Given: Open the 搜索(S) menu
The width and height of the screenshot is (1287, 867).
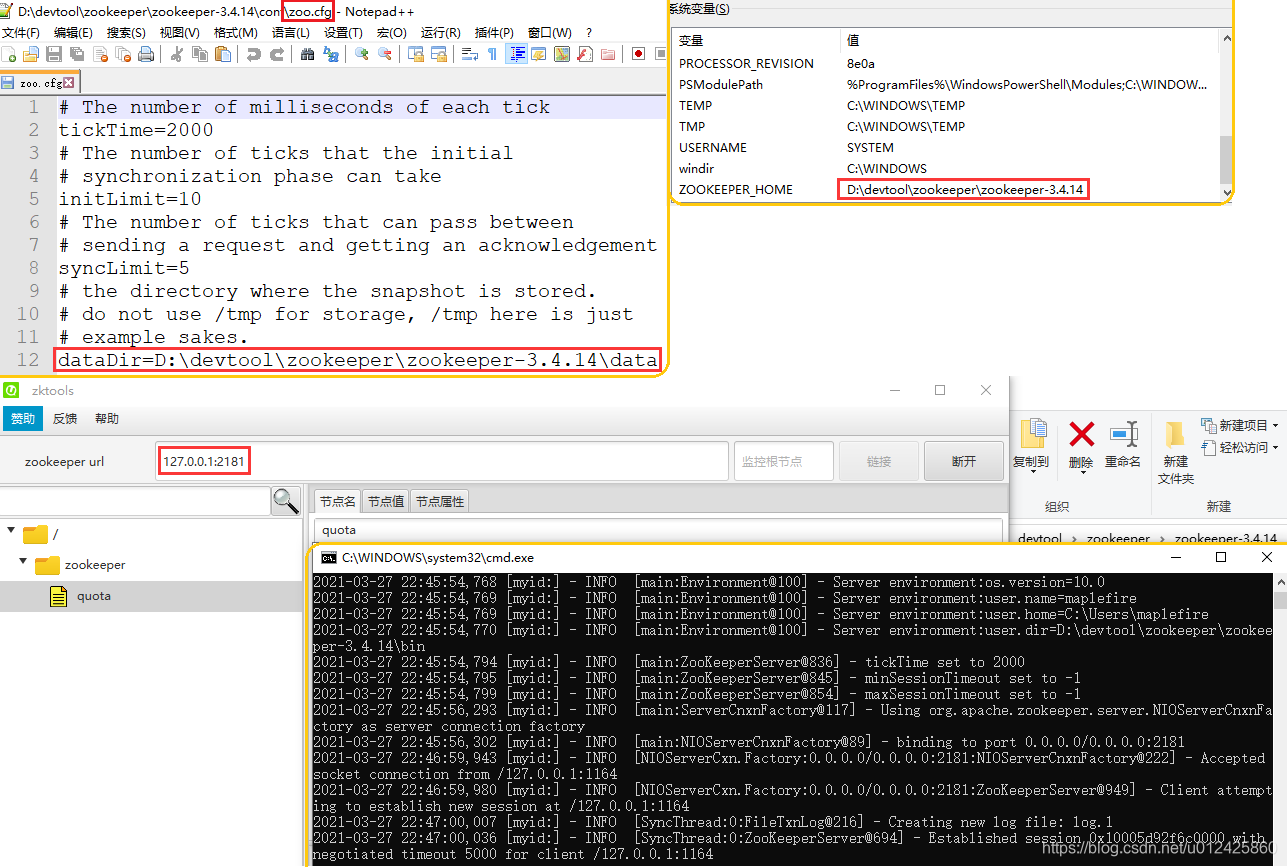Looking at the screenshot, I should [126, 33].
